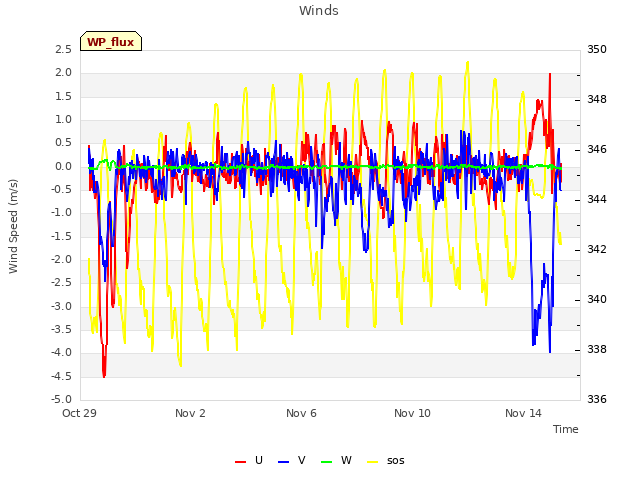This screenshot has width=640, height=480.
Task: Click the -5.0 left axis value
Action: pos(61,399)
